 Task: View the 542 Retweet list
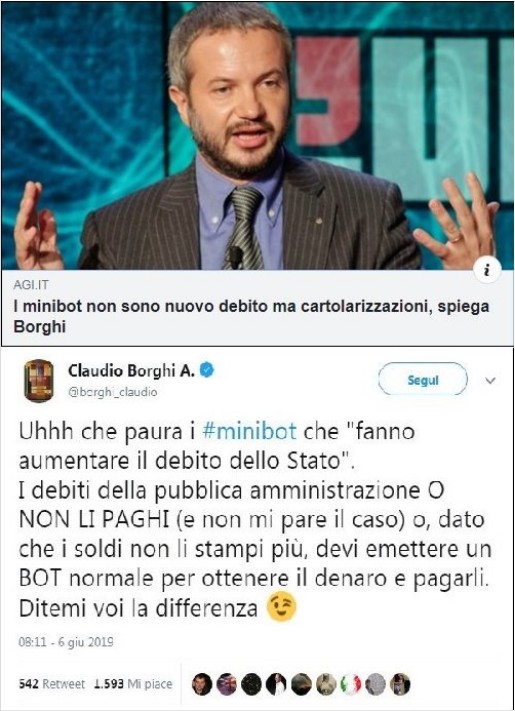[52, 683]
